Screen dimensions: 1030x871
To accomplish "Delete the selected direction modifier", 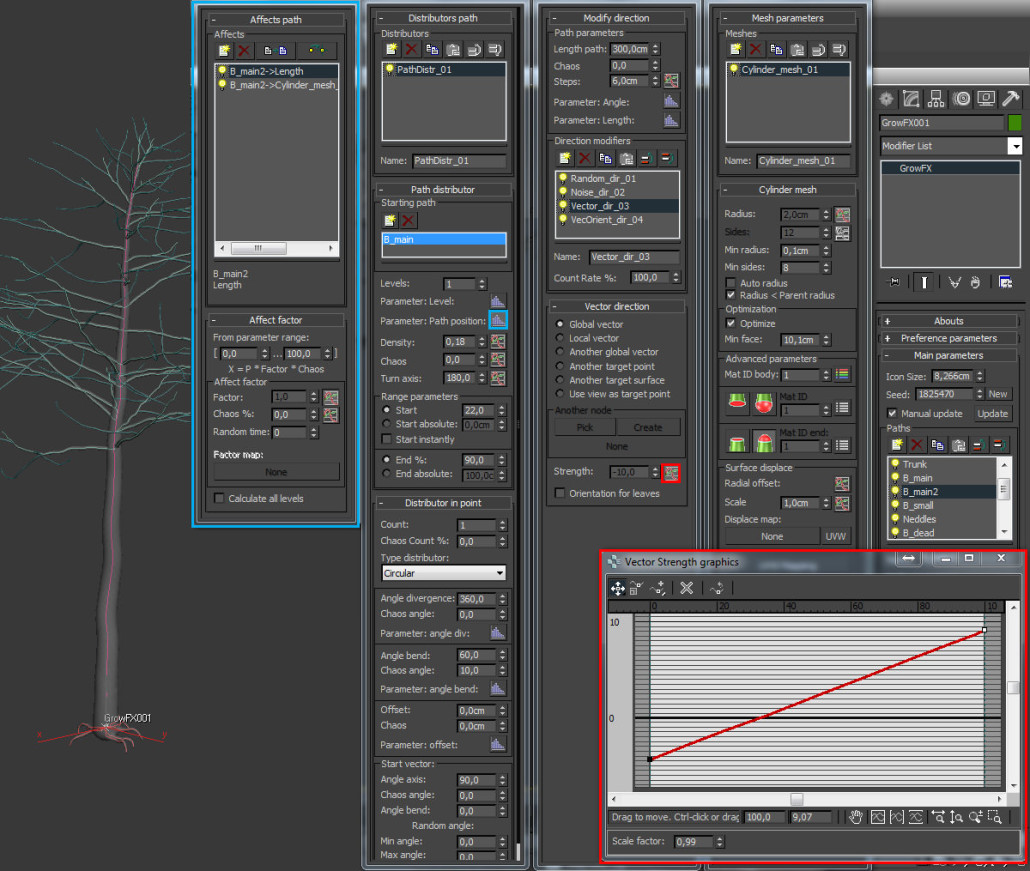I will point(584,158).
